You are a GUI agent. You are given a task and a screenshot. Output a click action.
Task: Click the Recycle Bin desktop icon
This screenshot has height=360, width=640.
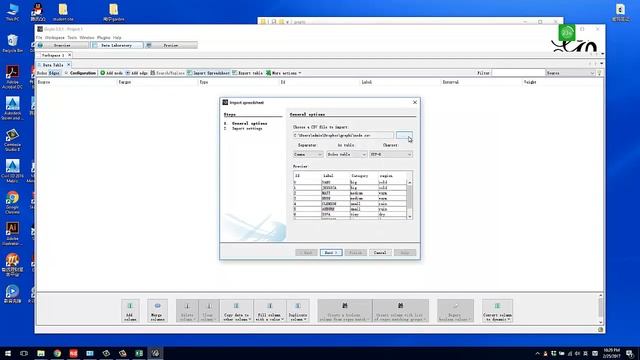12,43
